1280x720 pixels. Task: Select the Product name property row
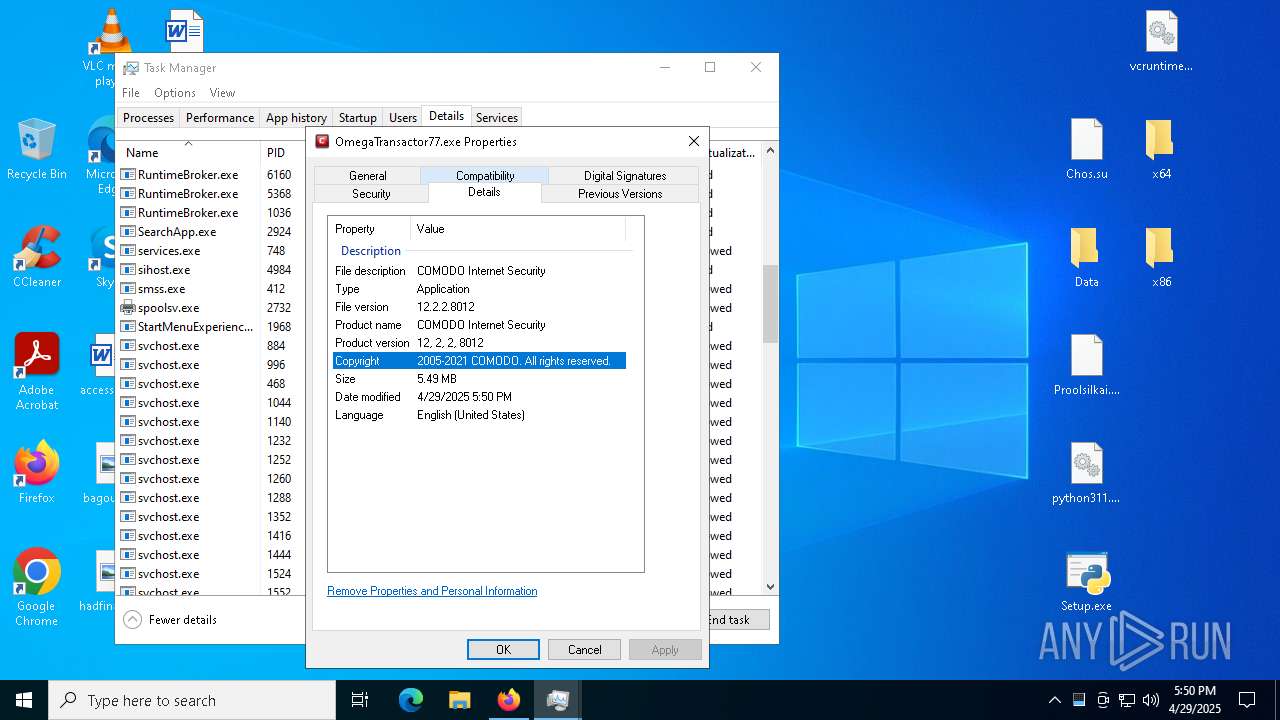(x=479, y=325)
